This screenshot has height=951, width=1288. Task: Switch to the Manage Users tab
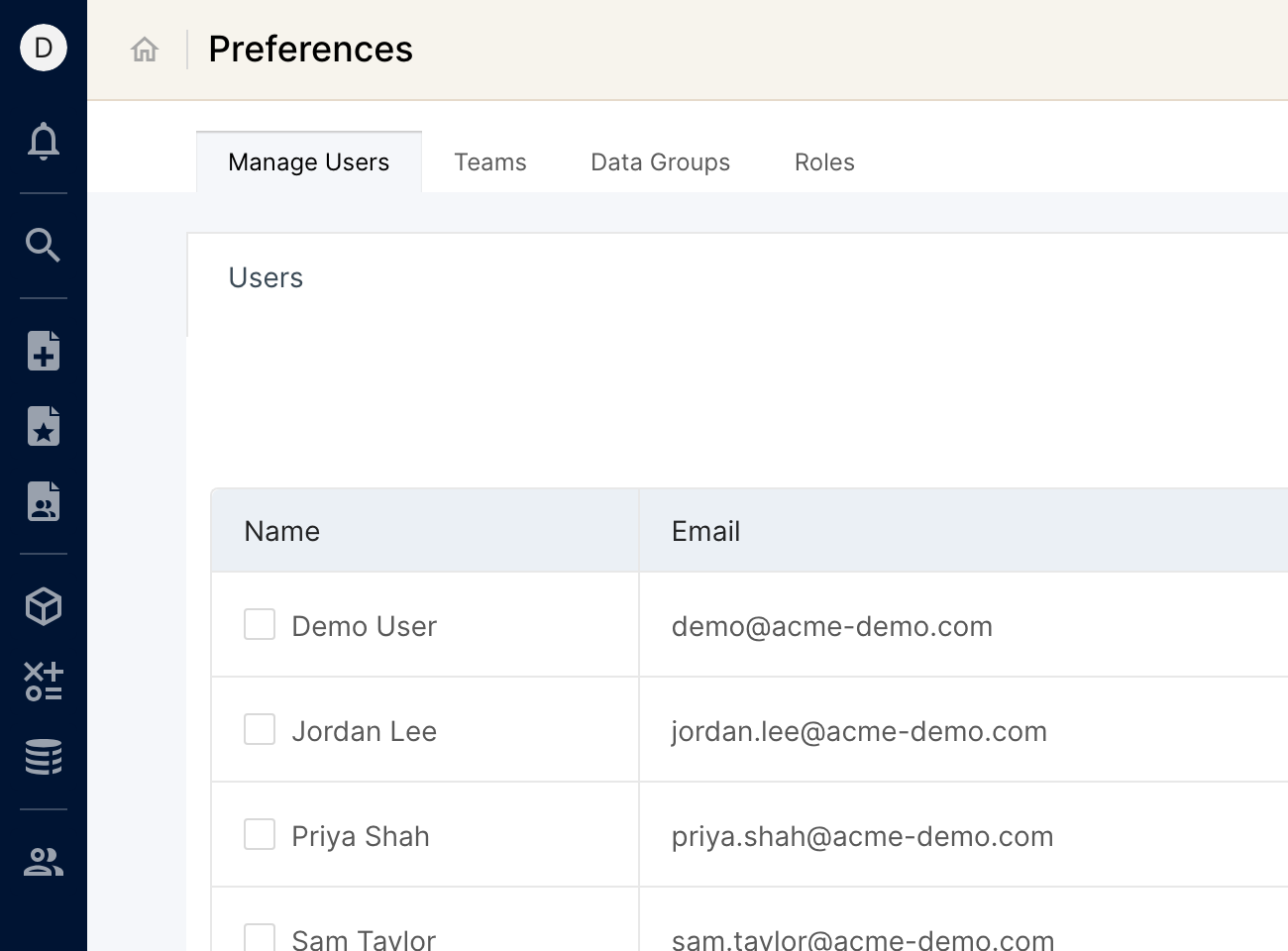(309, 162)
